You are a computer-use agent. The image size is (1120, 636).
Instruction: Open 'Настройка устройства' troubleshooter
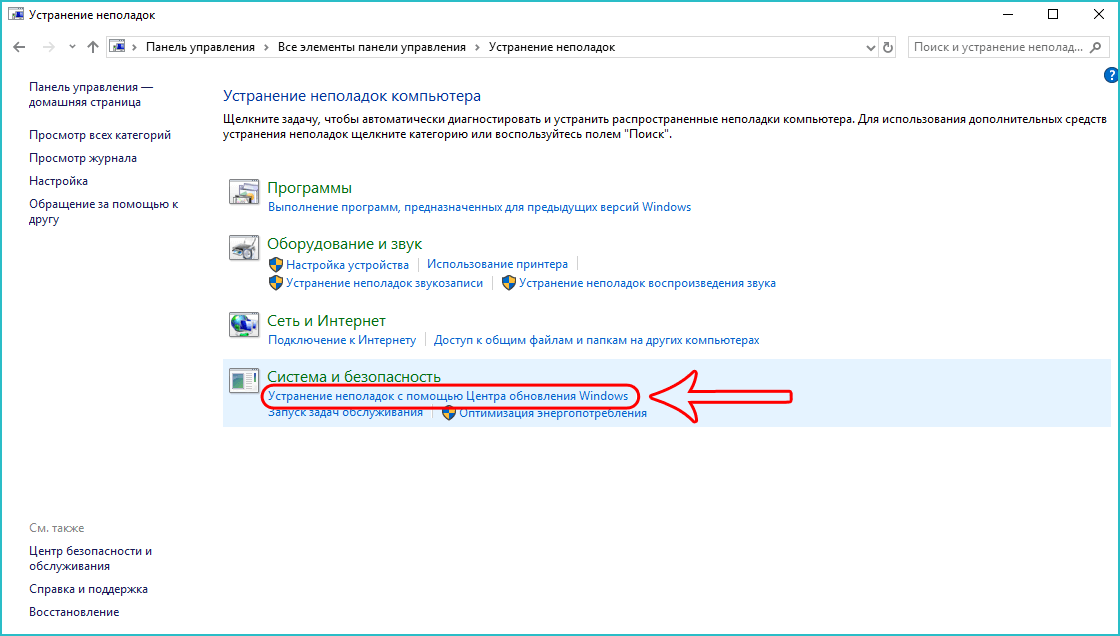(x=347, y=264)
